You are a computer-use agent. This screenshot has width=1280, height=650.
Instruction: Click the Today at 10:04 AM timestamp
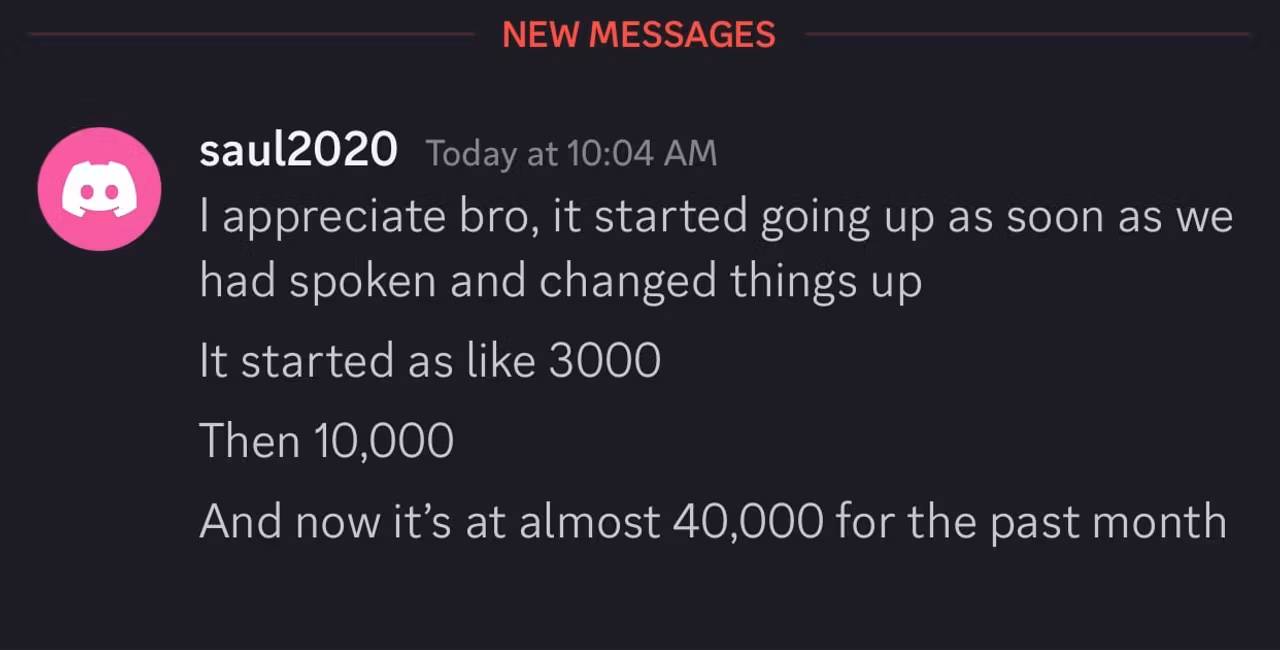click(571, 153)
